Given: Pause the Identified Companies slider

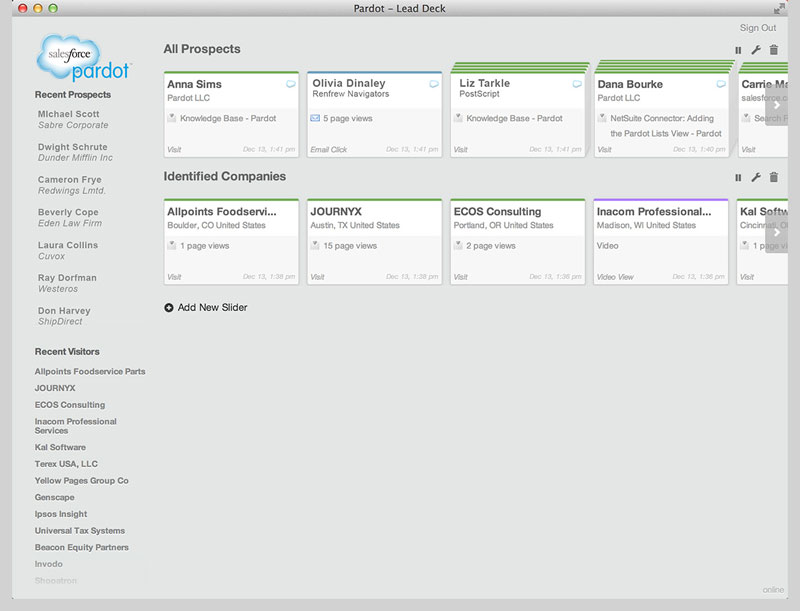Looking at the screenshot, I should click(738, 177).
